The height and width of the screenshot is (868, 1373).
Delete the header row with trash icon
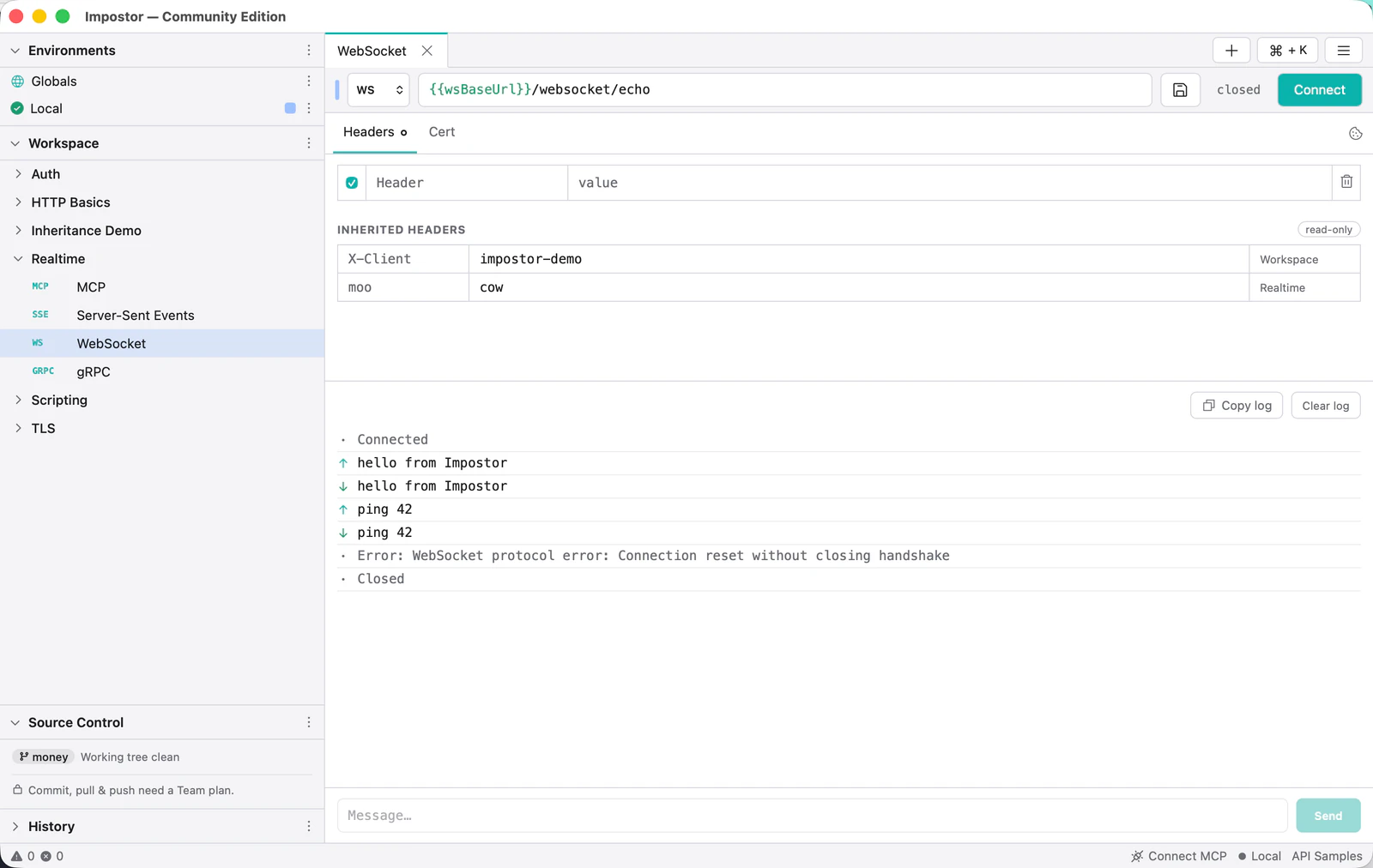(1346, 182)
